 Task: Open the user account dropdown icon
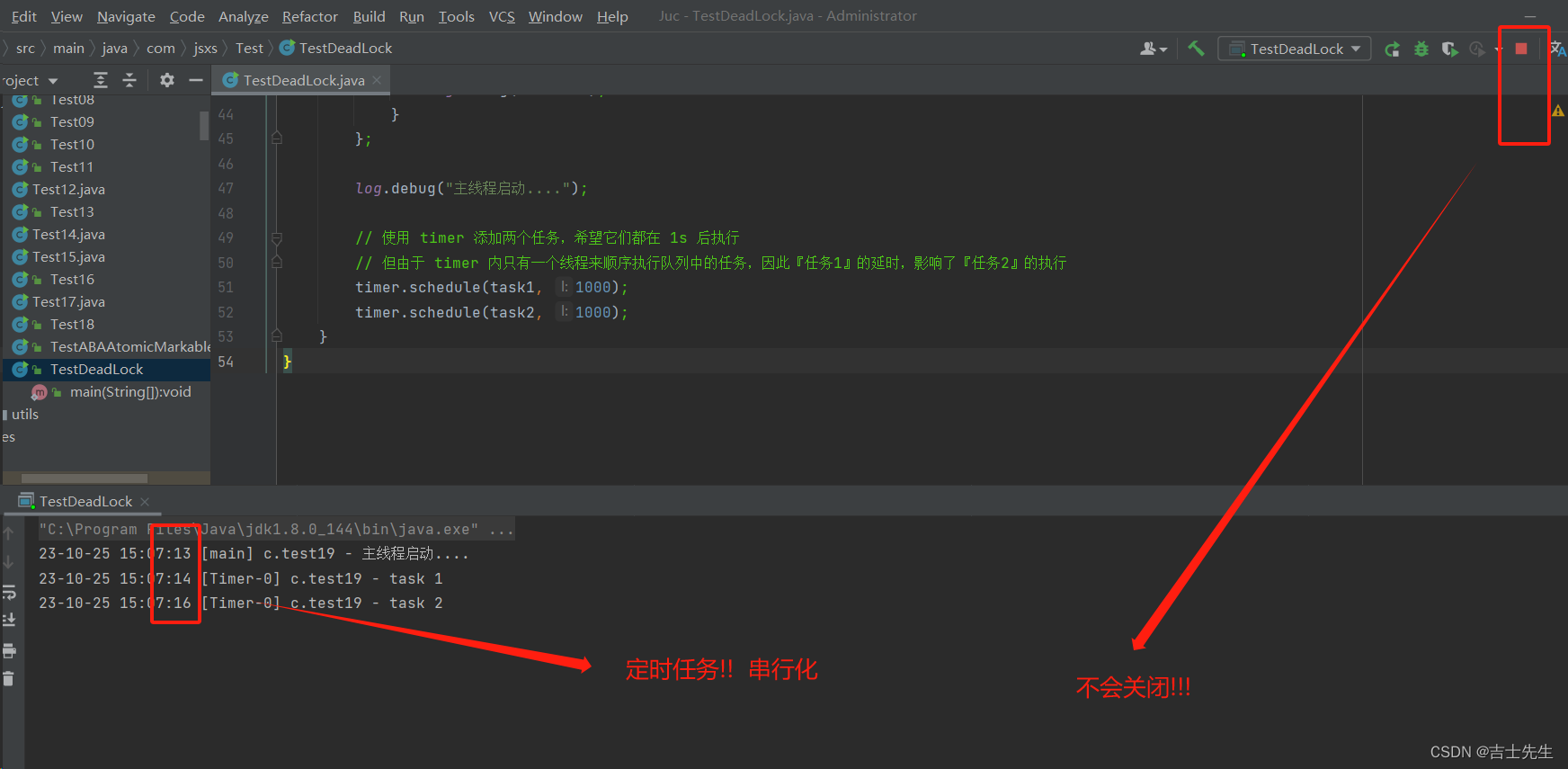click(x=1154, y=49)
